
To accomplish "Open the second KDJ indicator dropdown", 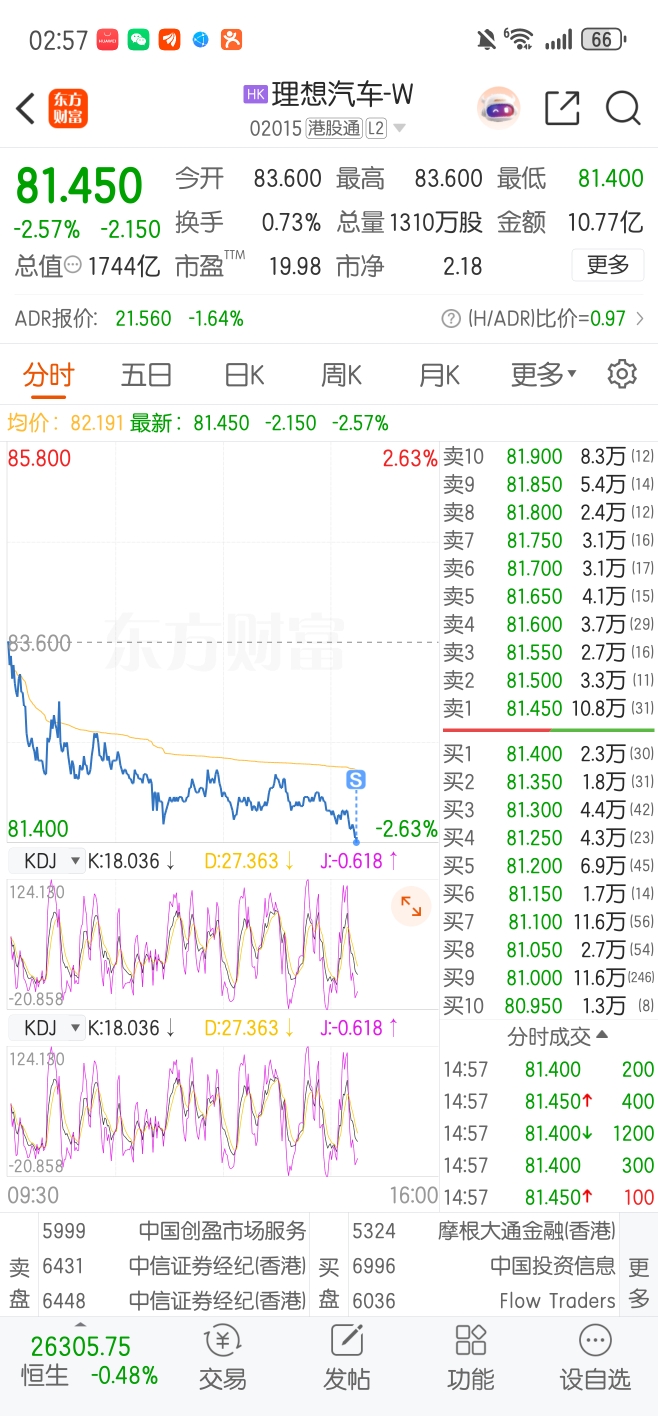I will click(x=46, y=1027).
